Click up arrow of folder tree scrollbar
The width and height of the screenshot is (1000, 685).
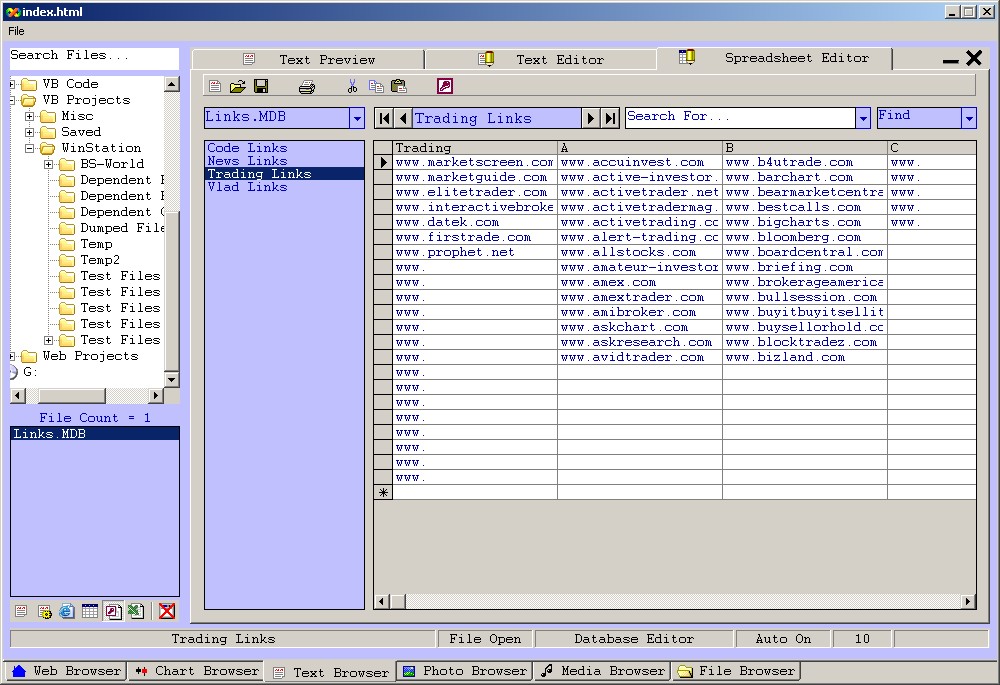click(x=172, y=84)
